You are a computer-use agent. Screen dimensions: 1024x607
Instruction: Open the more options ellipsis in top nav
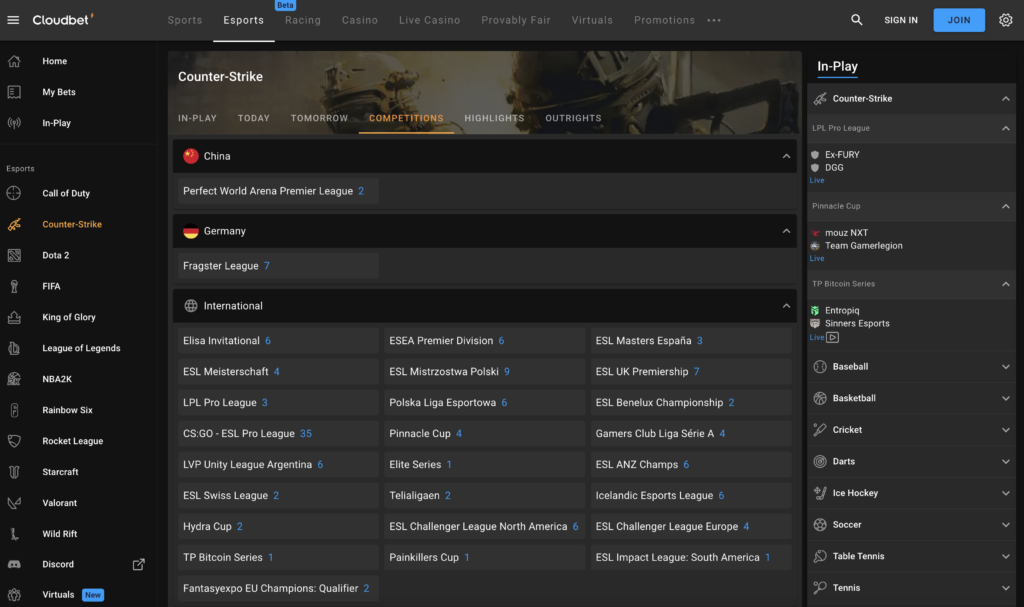[x=714, y=20]
